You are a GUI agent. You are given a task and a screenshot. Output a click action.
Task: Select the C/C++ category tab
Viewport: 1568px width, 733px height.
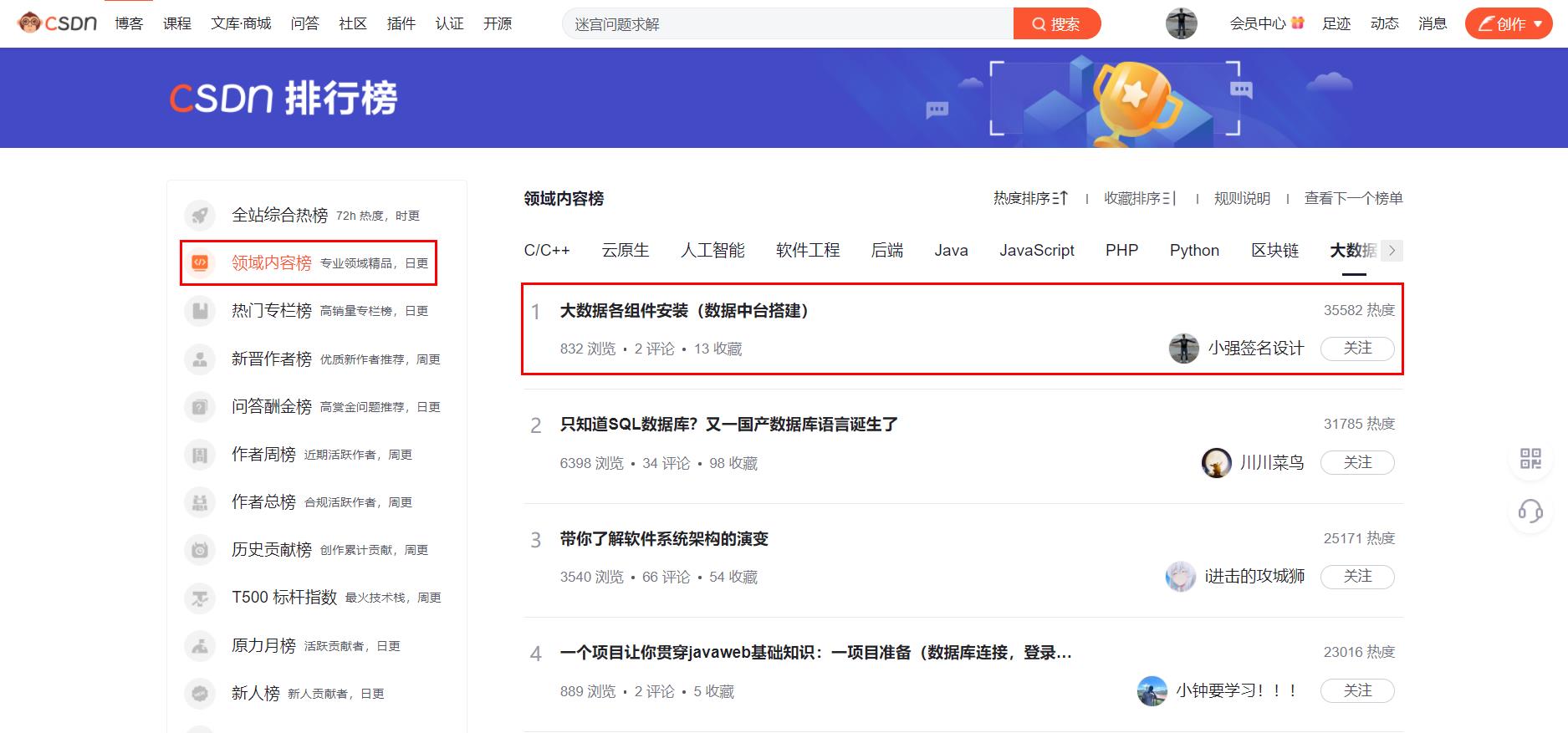click(547, 250)
